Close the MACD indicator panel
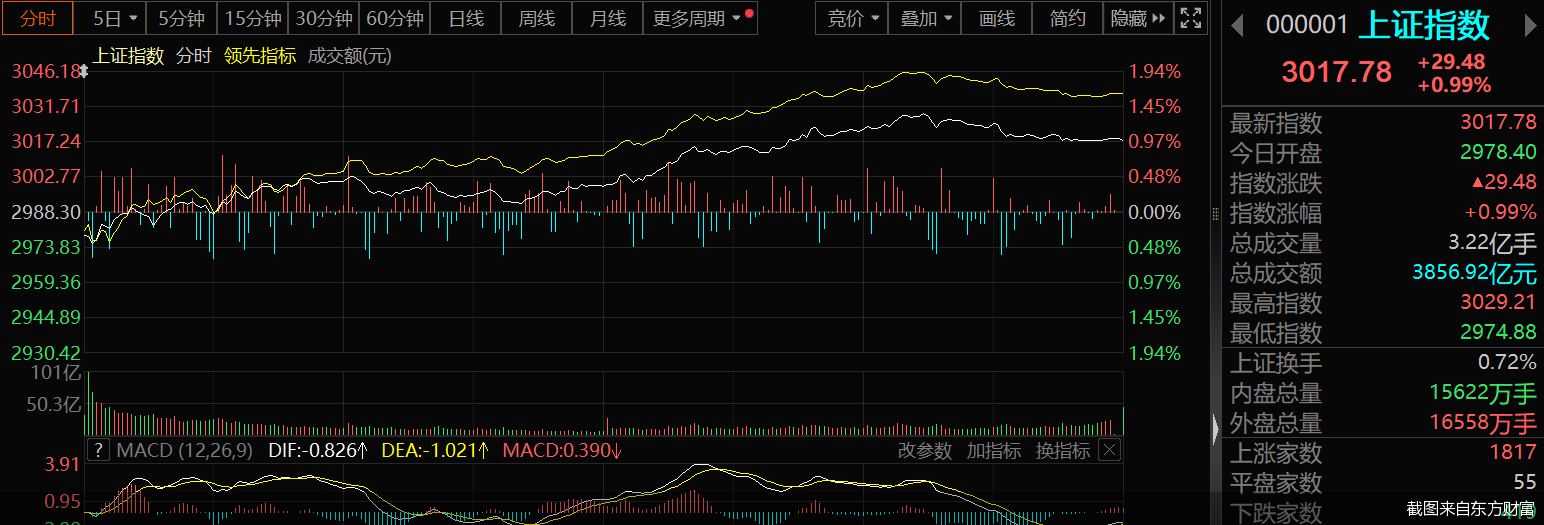The width and height of the screenshot is (1544, 525). (1109, 450)
